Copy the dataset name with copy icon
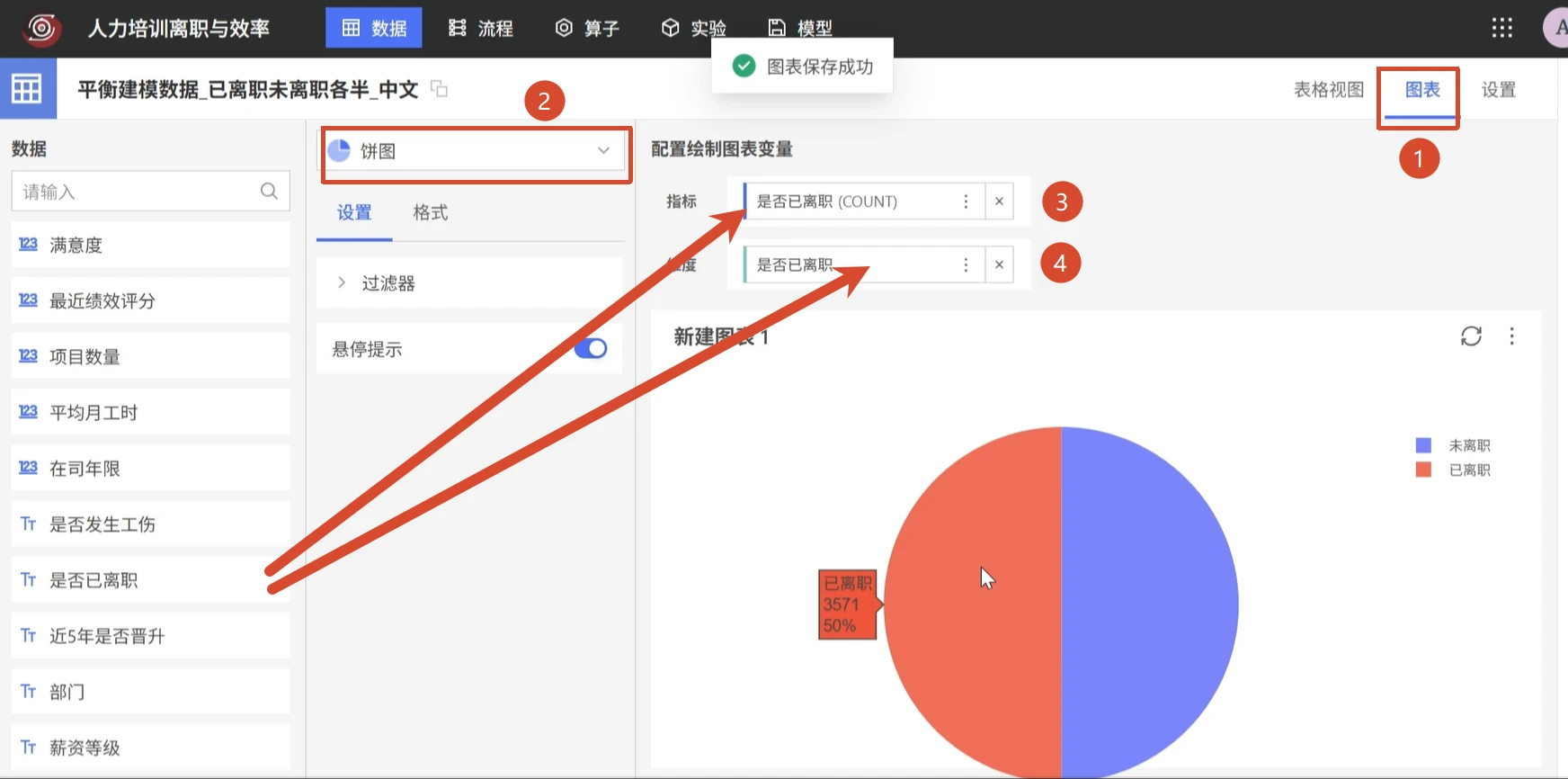This screenshot has height=779, width=1568. (439, 88)
